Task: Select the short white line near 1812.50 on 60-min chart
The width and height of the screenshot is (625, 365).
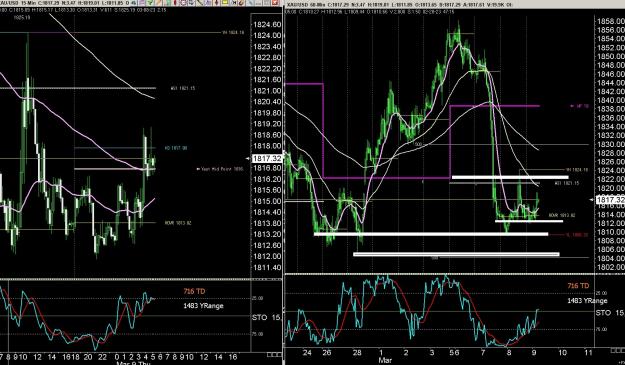Action: tap(529, 221)
